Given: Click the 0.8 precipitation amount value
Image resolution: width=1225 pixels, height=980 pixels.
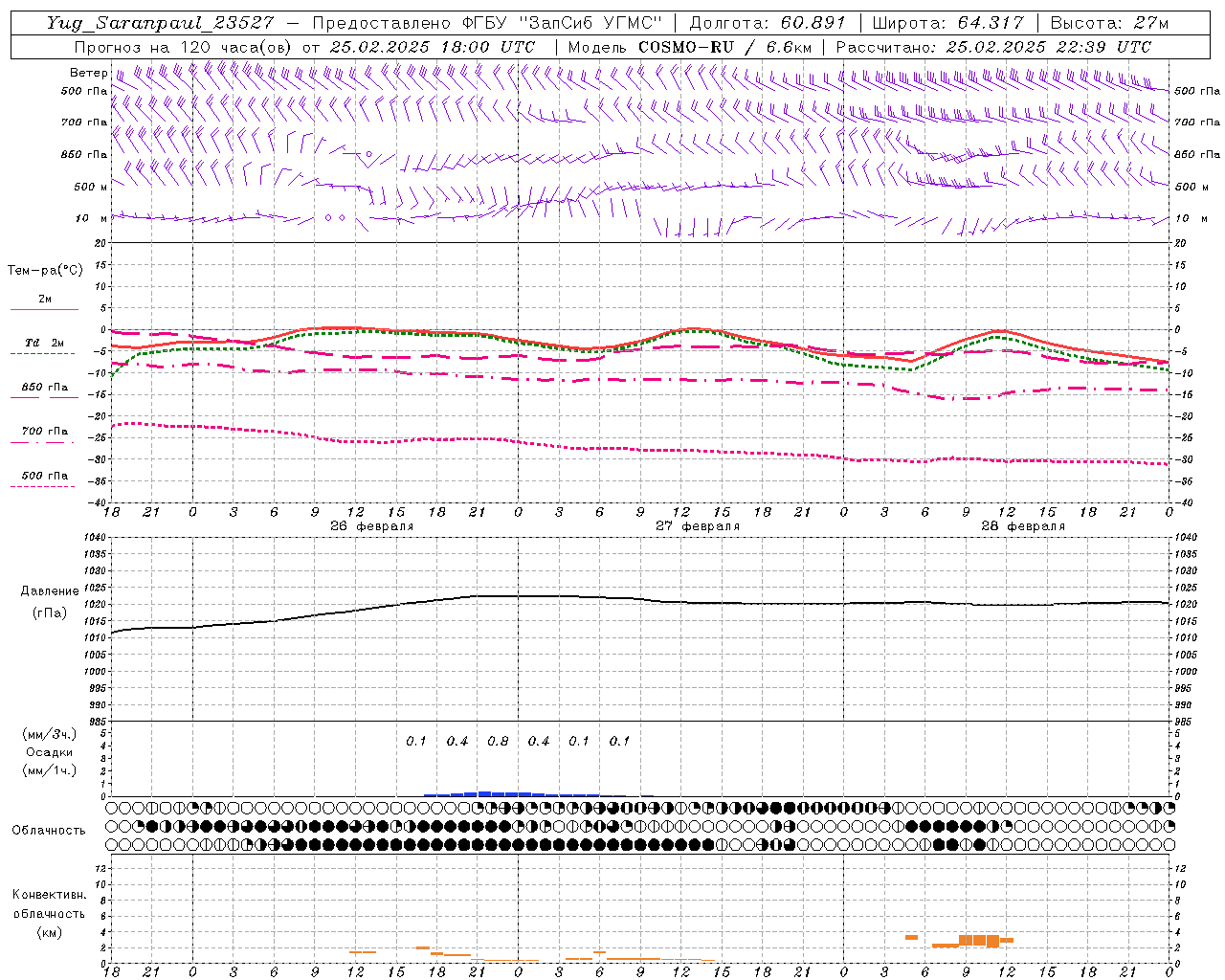Looking at the screenshot, I should 498,741.
